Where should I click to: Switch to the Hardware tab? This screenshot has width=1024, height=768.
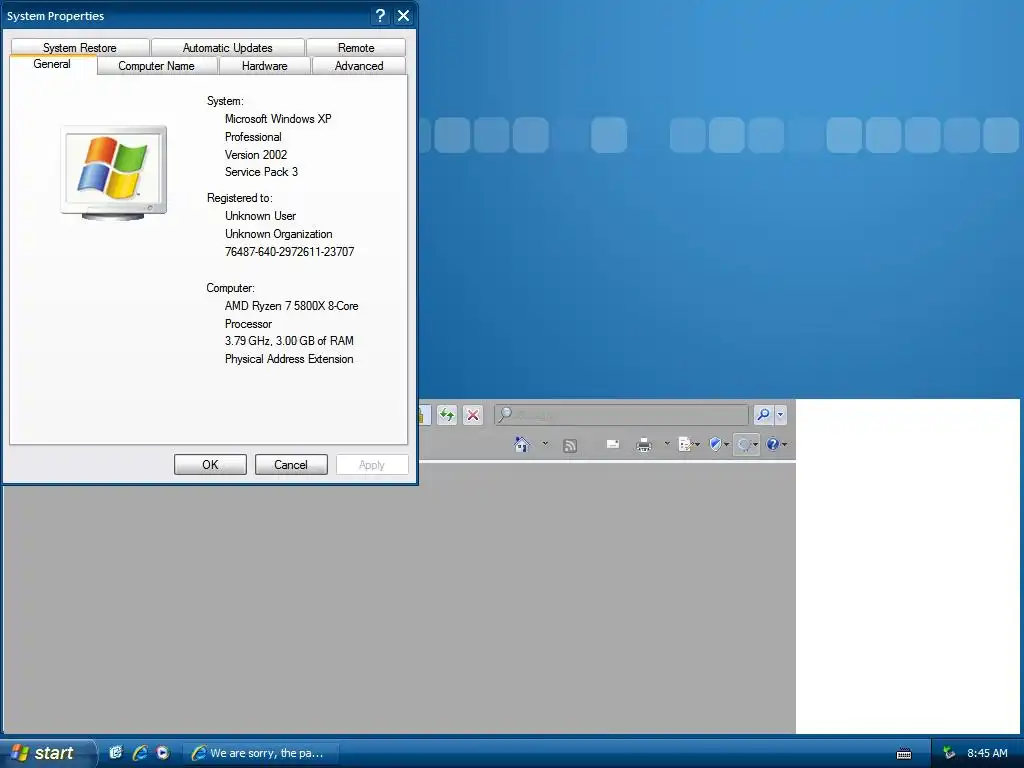(x=264, y=66)
